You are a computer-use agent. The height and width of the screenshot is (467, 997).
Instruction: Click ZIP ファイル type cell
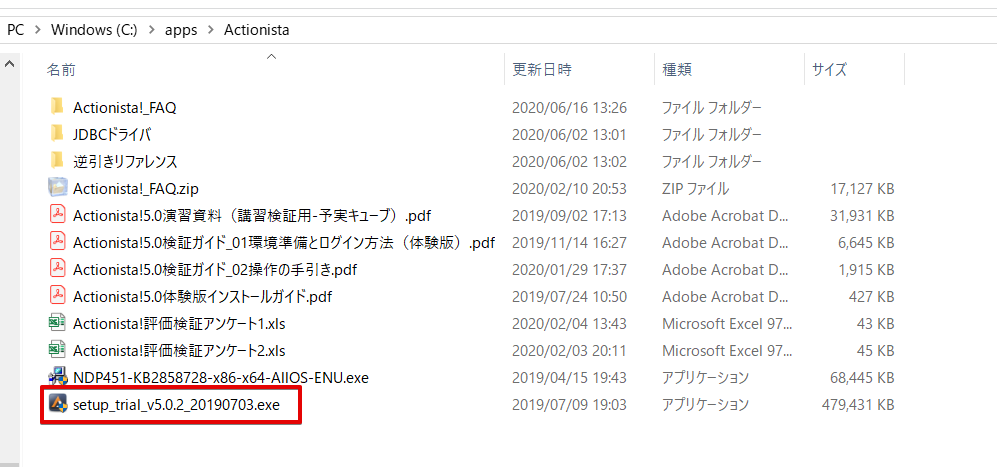point(696,188)
